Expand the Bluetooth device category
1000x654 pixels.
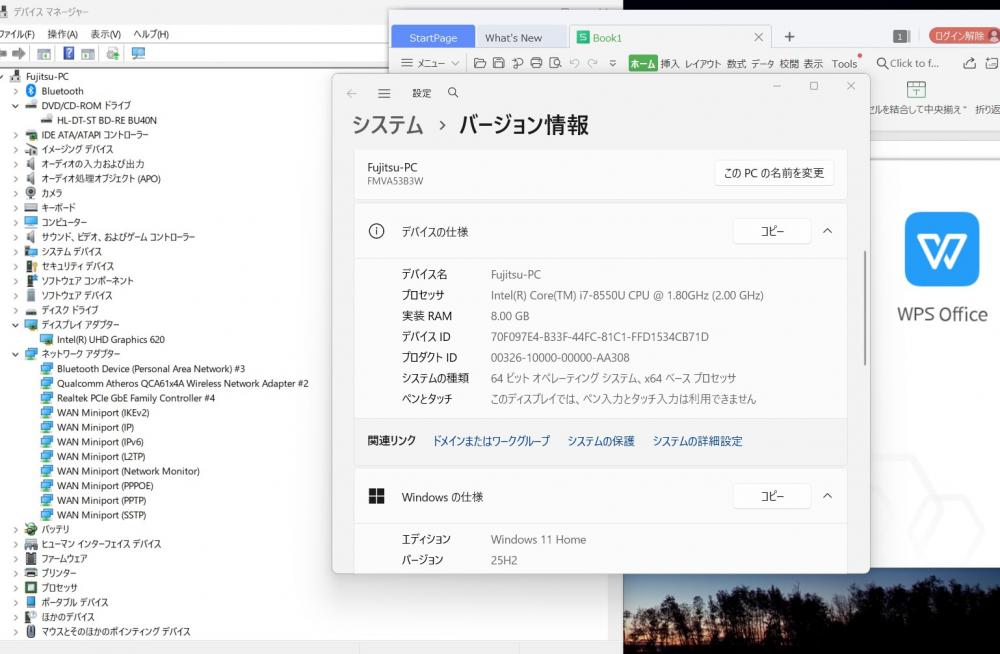coord(16,91)
